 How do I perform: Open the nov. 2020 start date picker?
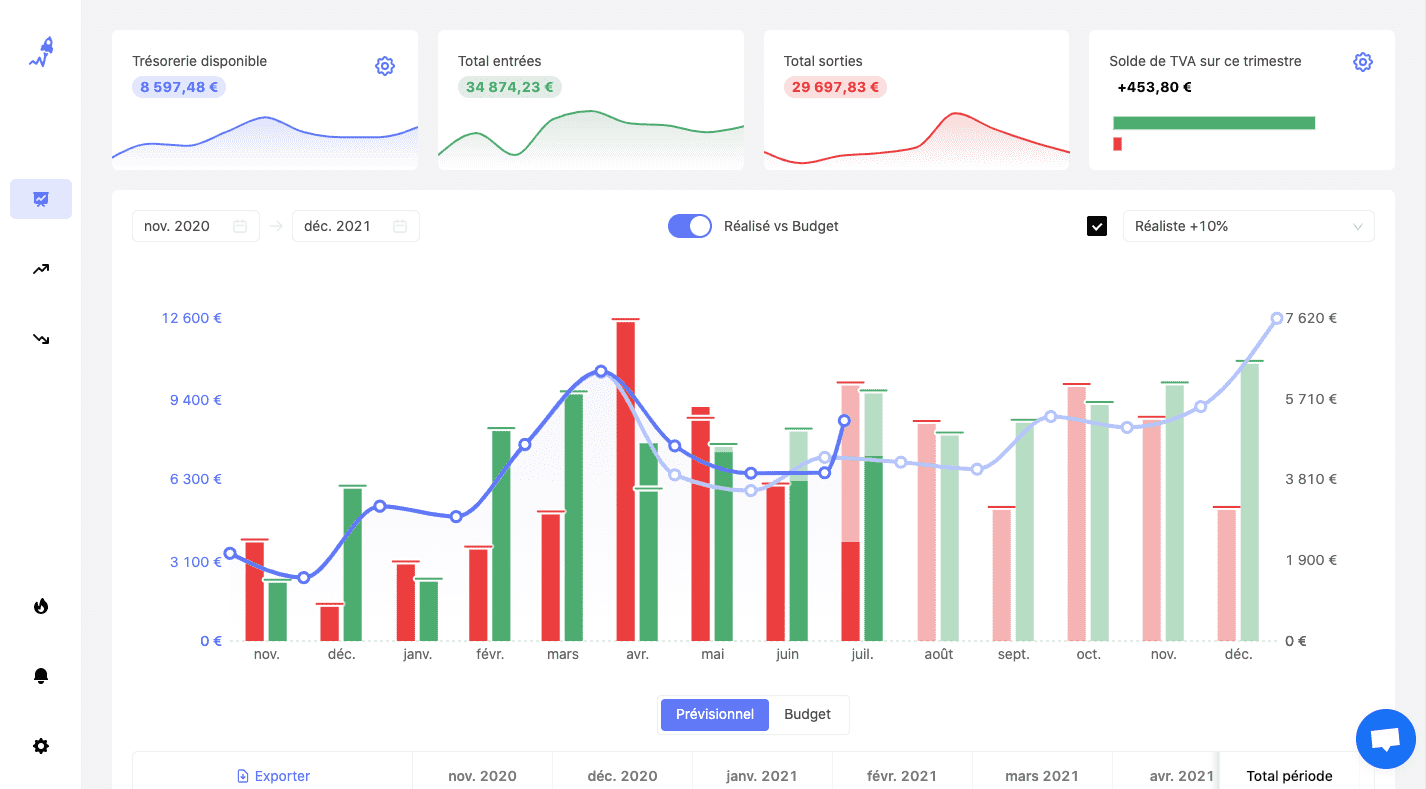pyautogui.click(x=195, y=226)
